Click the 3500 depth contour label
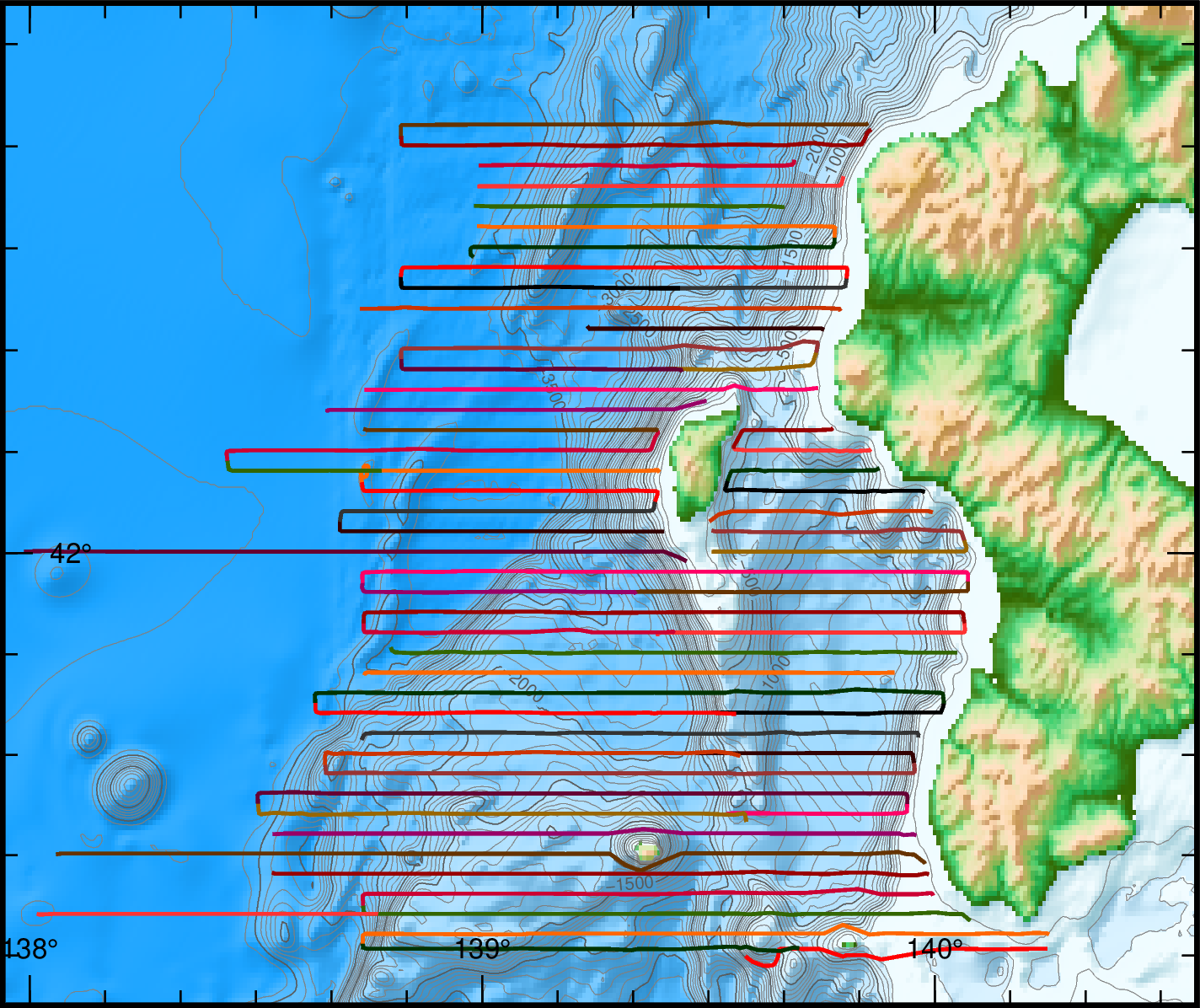1200x1008 pixels. (552, 388)
